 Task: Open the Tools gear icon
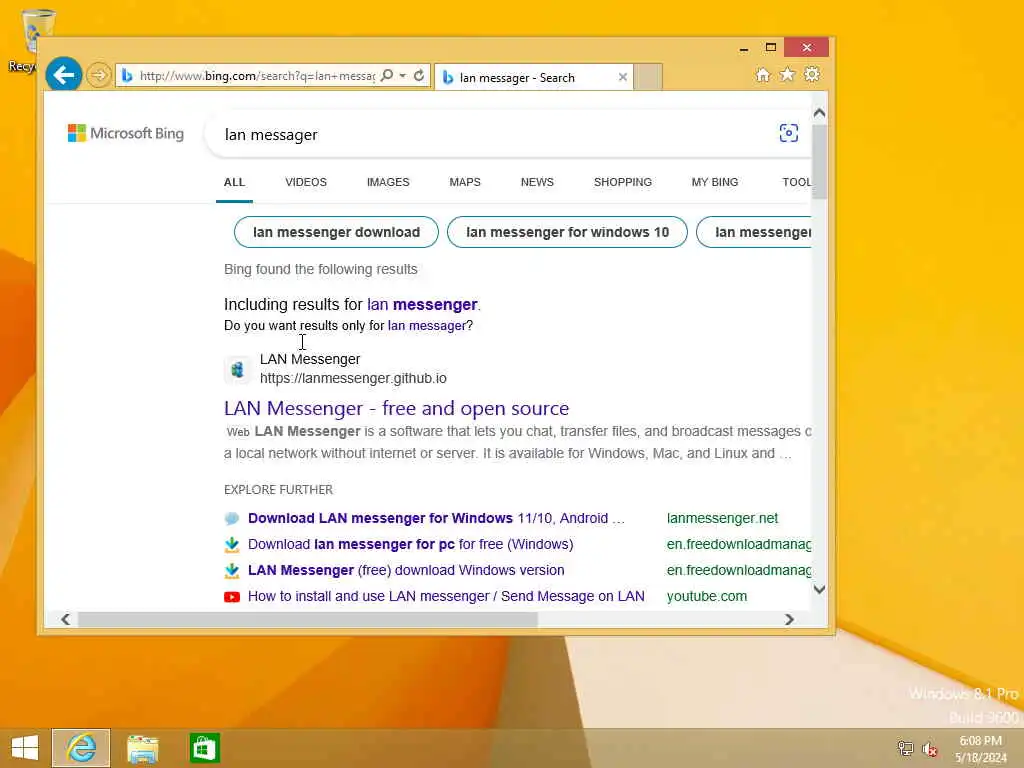(812, 75)
